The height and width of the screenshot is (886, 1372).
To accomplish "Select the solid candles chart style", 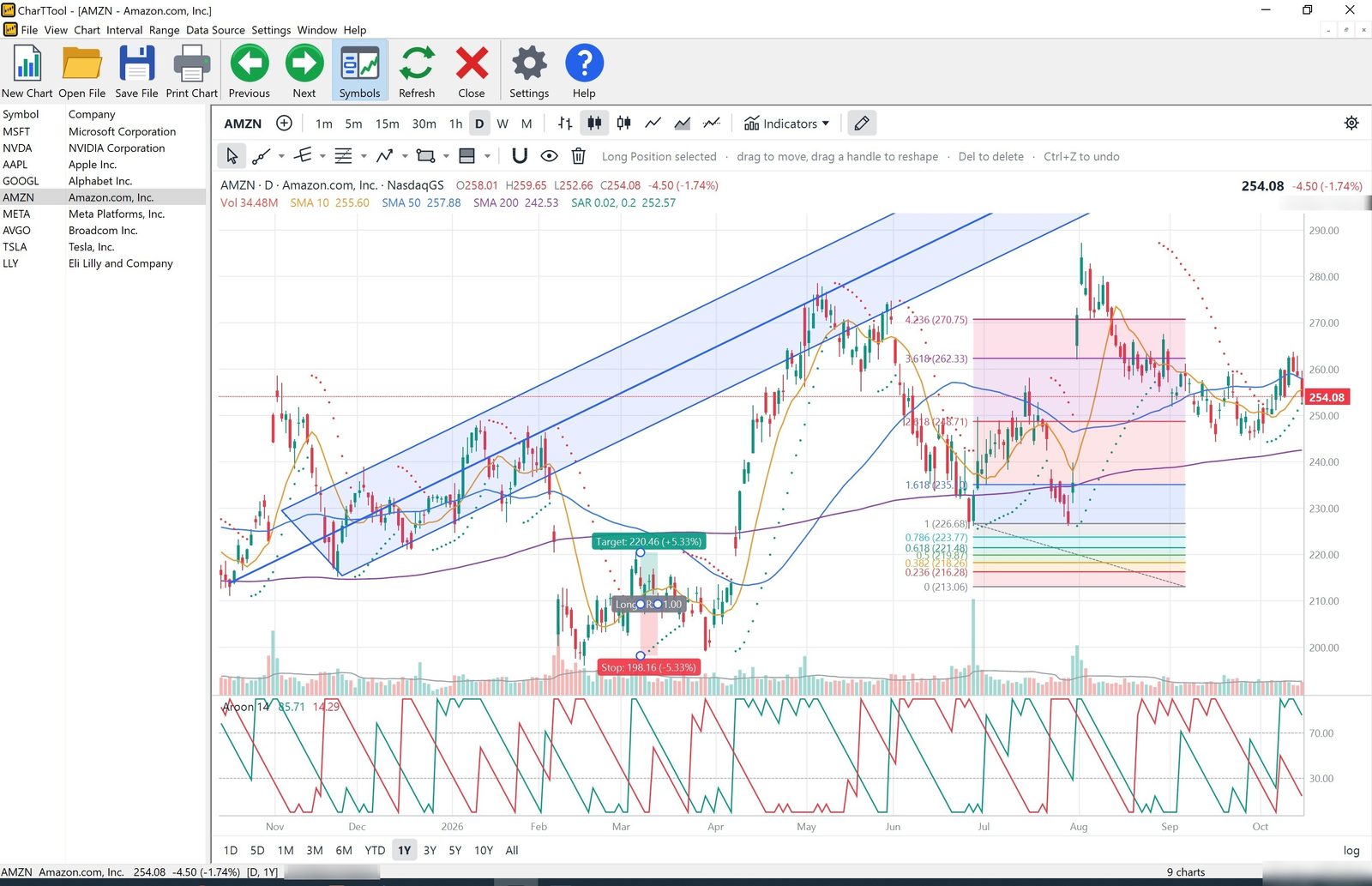I will click(594, 124).
